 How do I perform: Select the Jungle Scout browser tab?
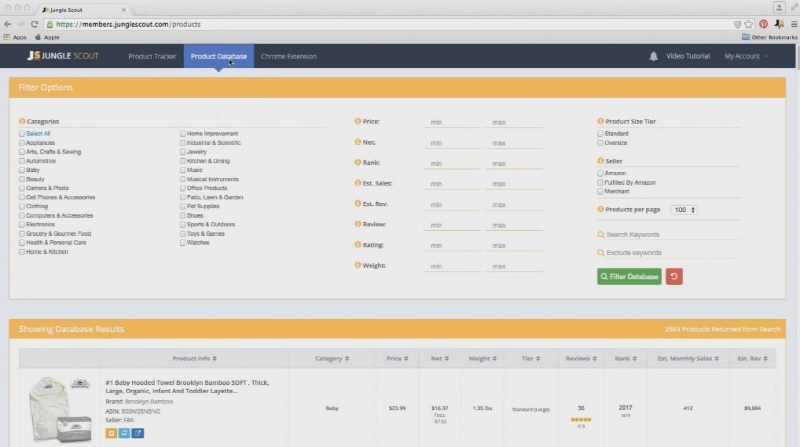(x=84, y=10)
